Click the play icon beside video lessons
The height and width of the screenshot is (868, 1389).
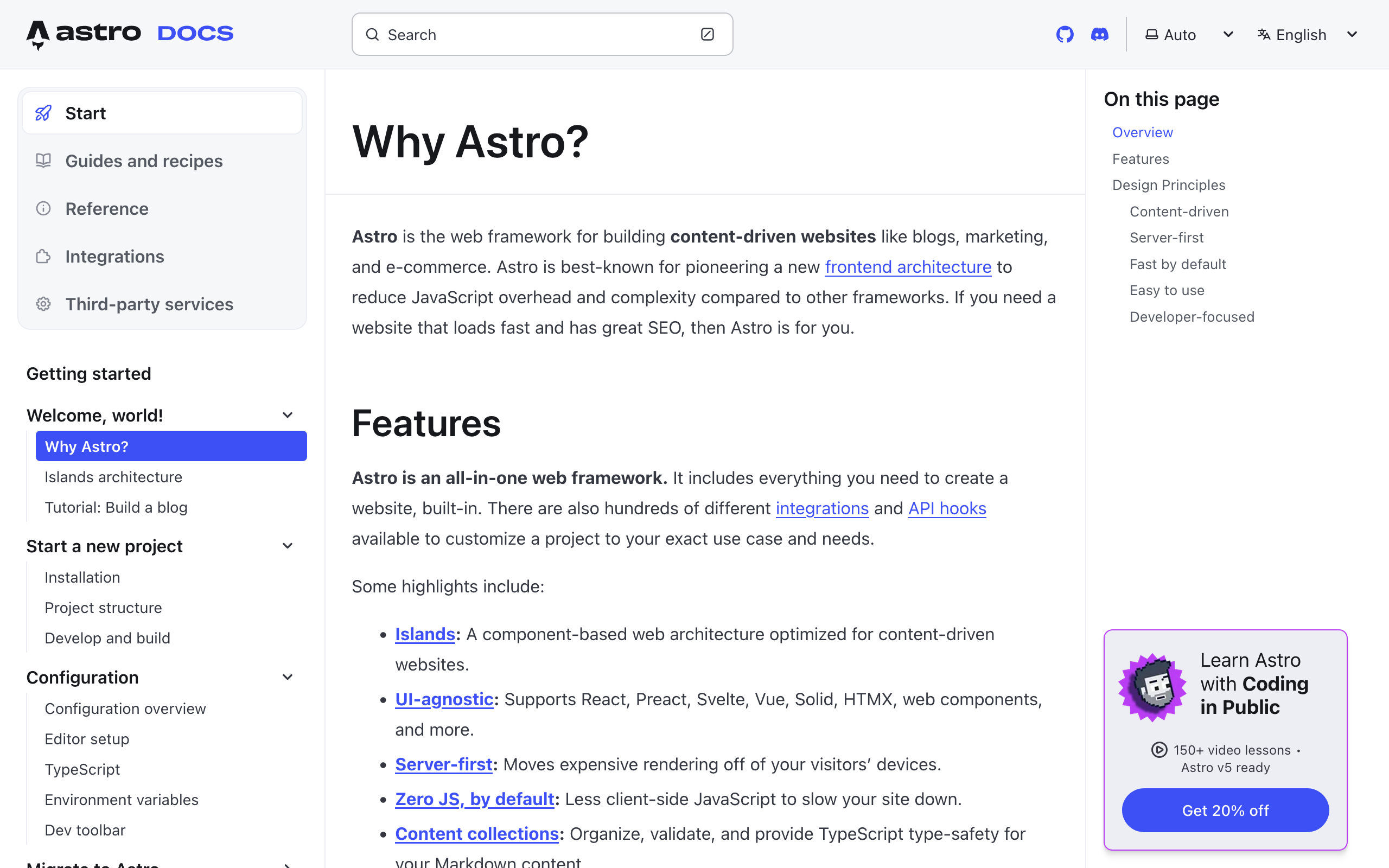(x=1159, y=750)
